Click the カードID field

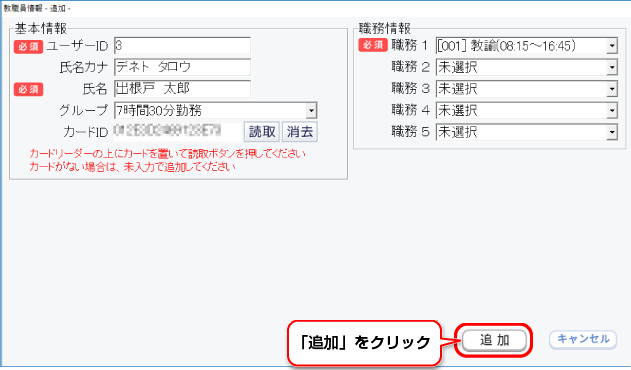177,131
